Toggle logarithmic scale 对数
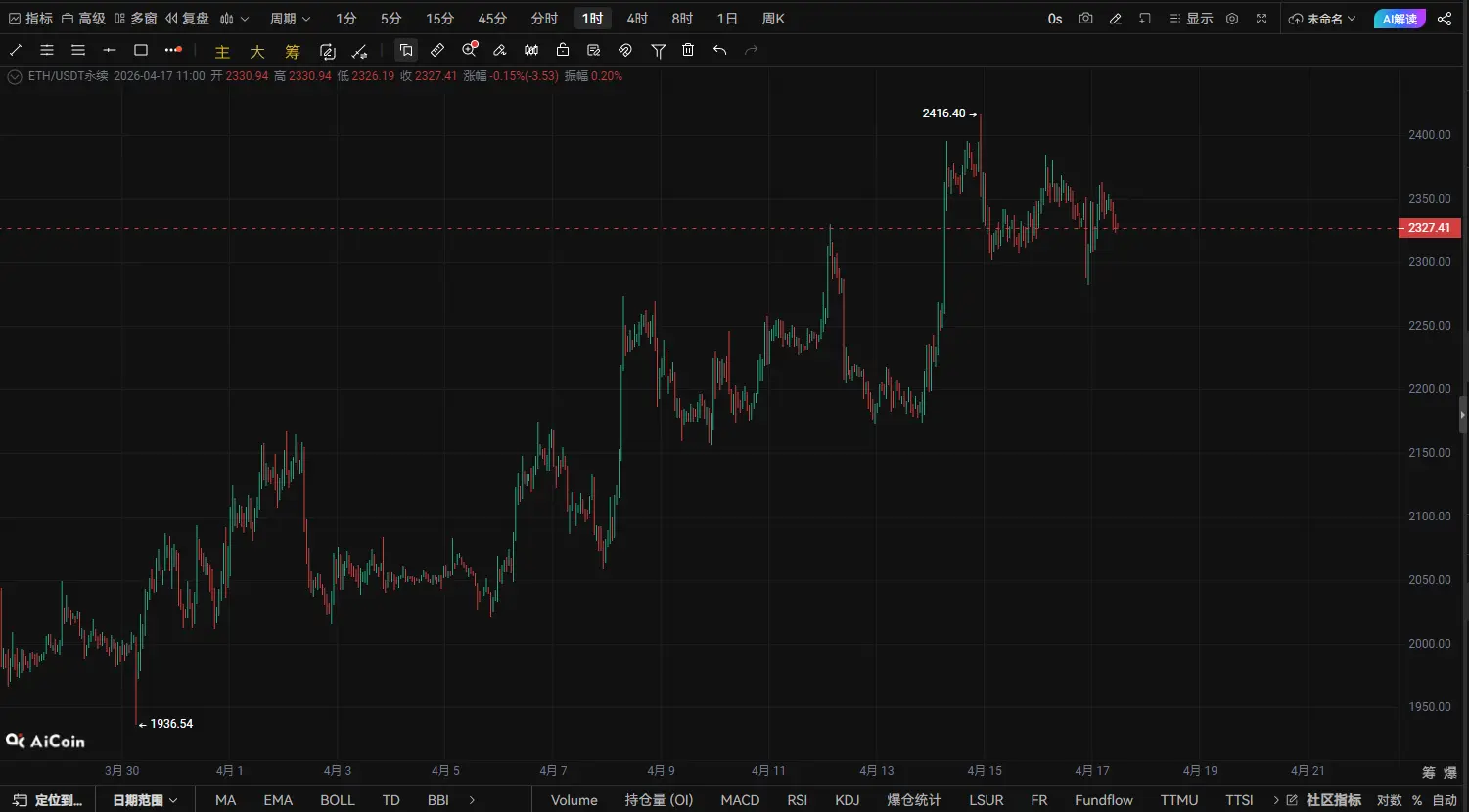The height and width of the screenshot is (812, 1469). pyautogui.click(x=1390, y=800)
